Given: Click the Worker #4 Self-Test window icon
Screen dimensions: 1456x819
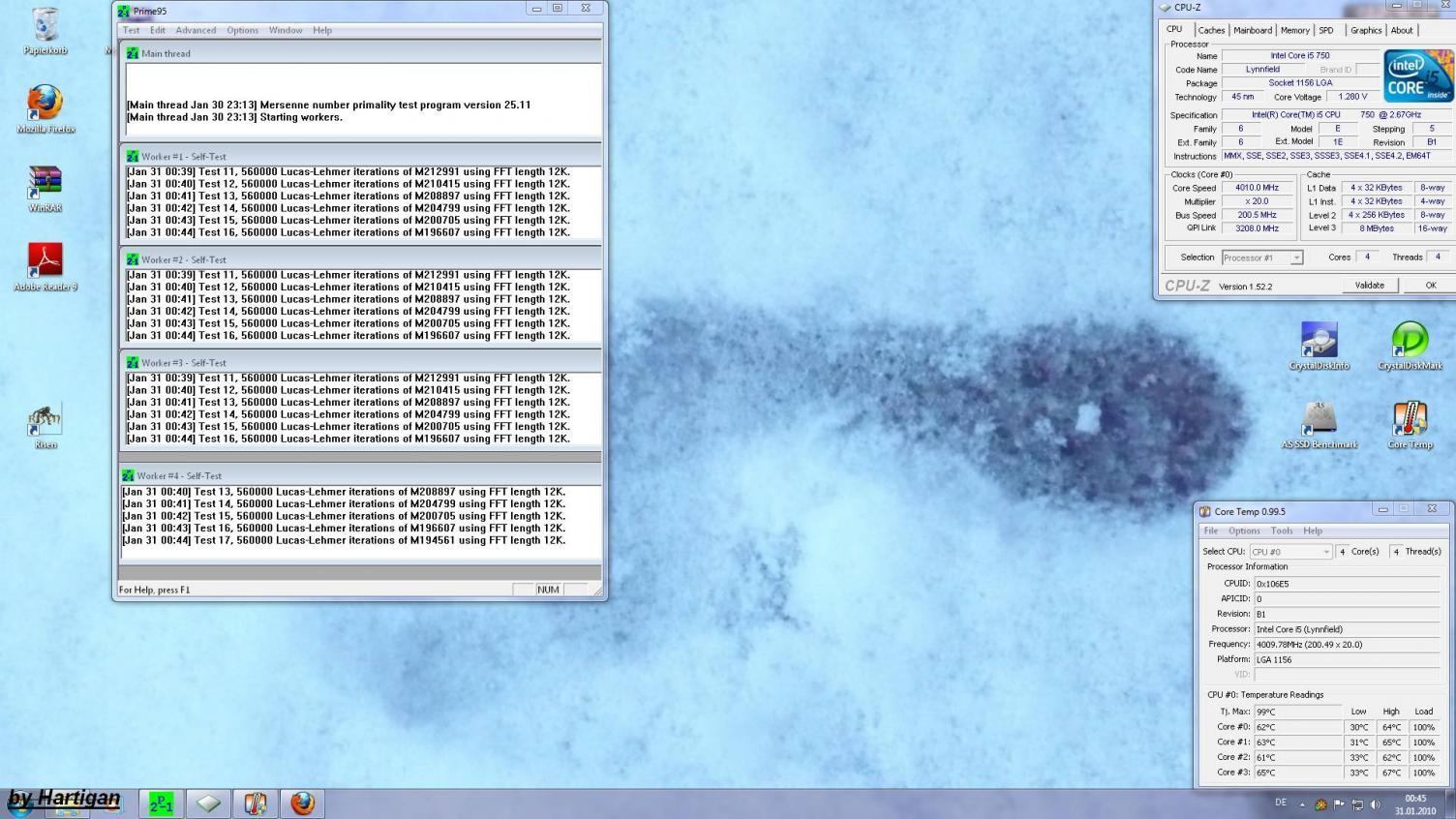Looking at the screenshot, I should (x=128, y=475).
